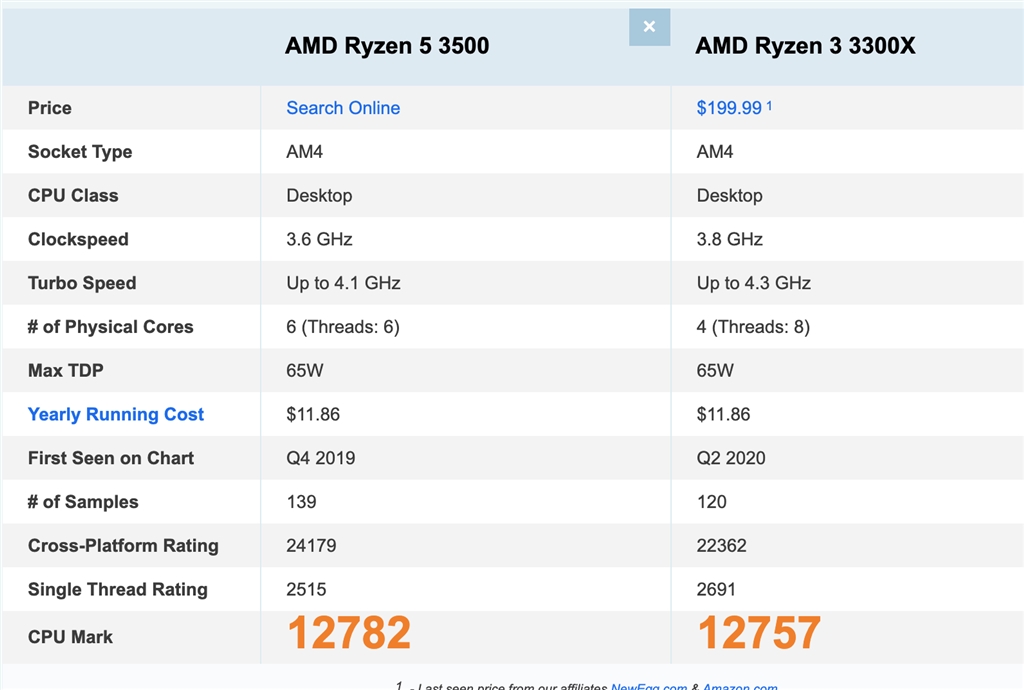Click the 12757 CPU Mark score
Viewport: 1024px width, 690px height.
pyautogui.click(x=759, y=633)
